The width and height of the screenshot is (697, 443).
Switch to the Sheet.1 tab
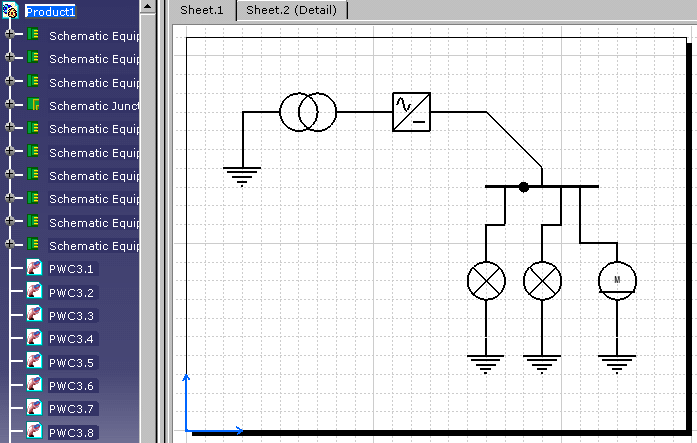point(201,10)
